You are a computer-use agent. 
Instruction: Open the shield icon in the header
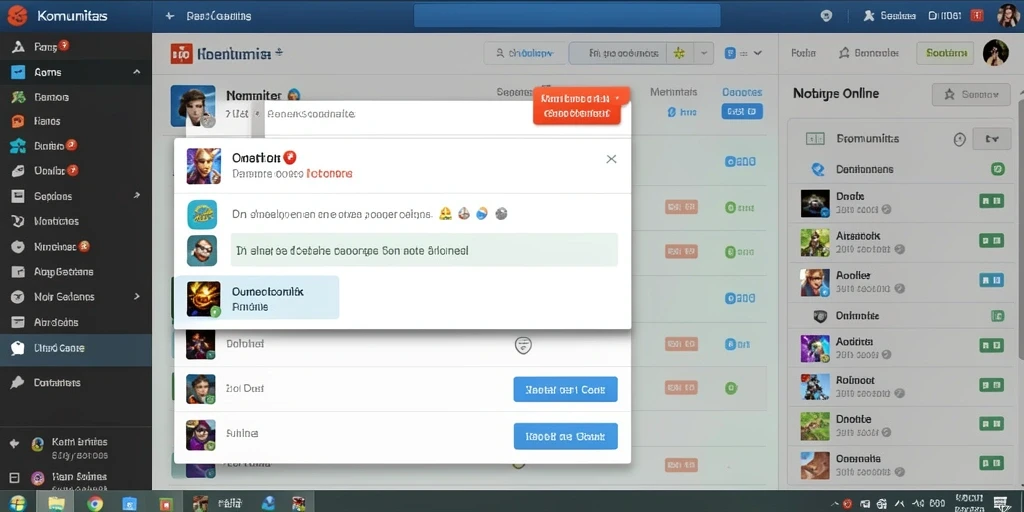pos(826,16)
